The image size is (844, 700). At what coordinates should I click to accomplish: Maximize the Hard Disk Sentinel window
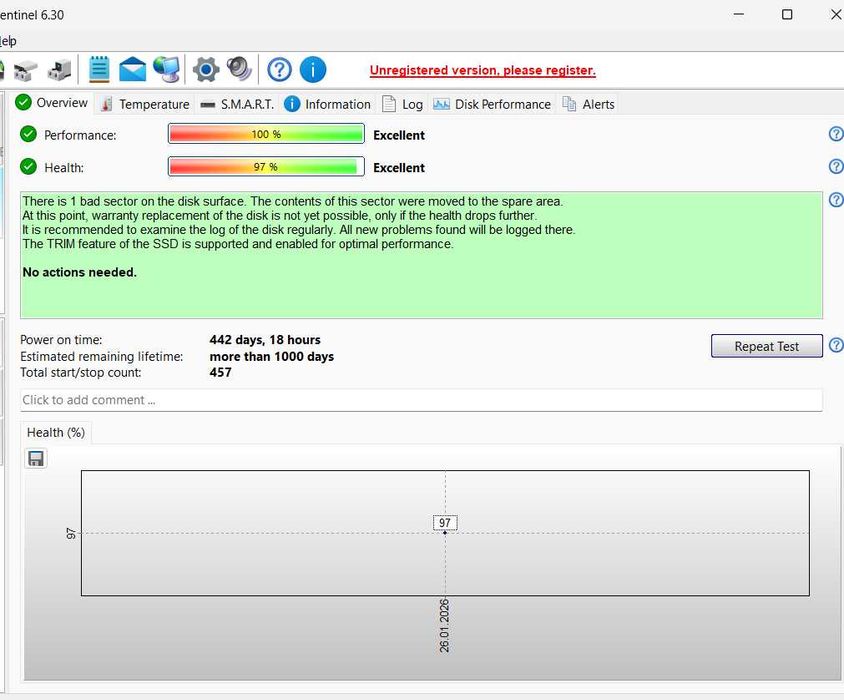click(787, 15)
